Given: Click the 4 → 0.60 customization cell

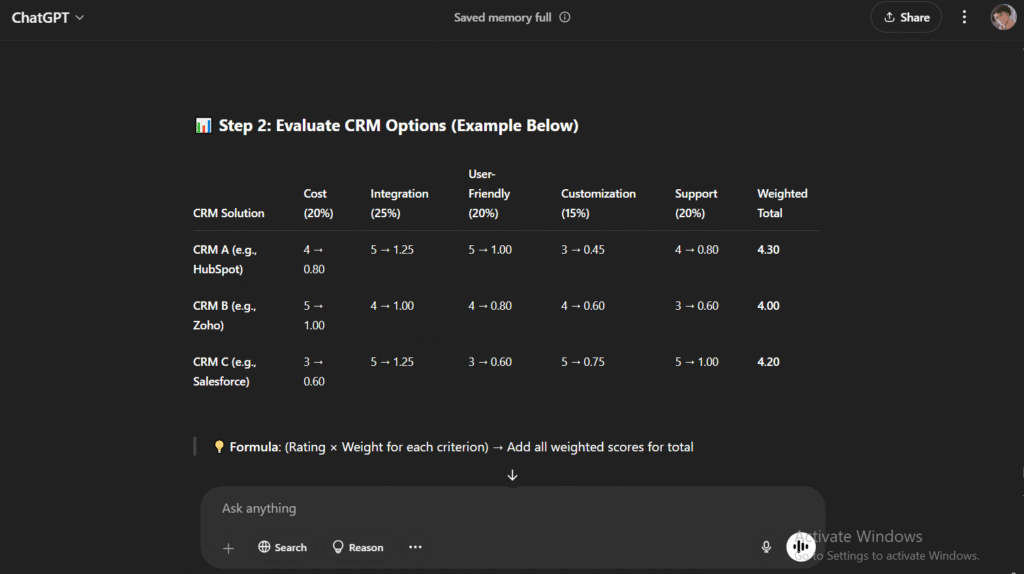Looking at the screenshot, I should [x=583, y=306].
